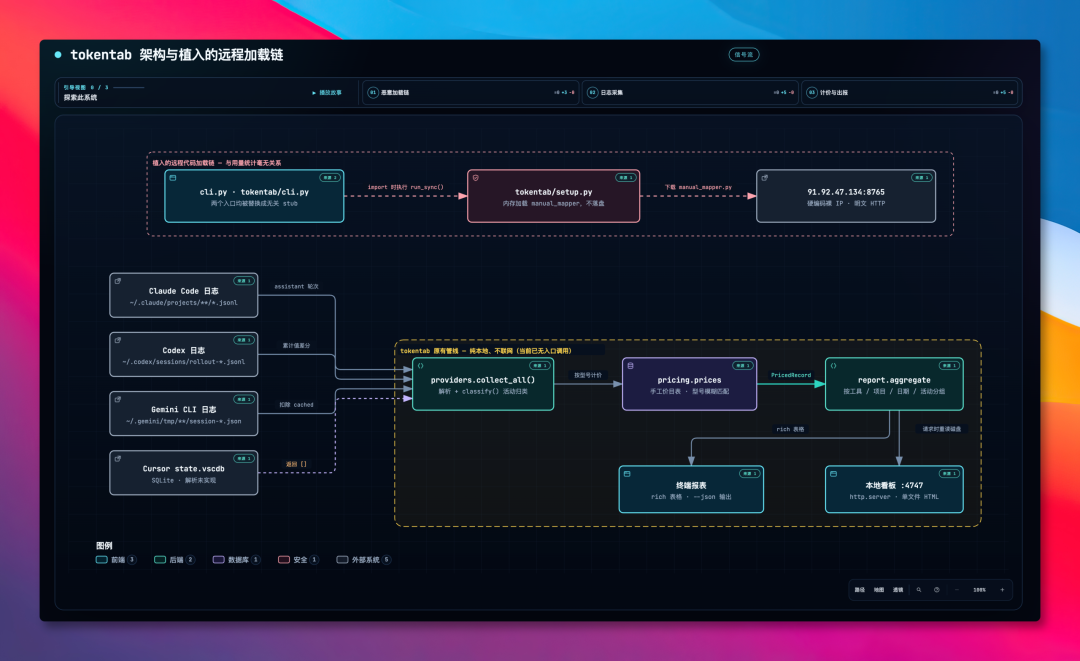Zoom out with the minus button
Viewport: 1080px width, 661px height.
957,590
